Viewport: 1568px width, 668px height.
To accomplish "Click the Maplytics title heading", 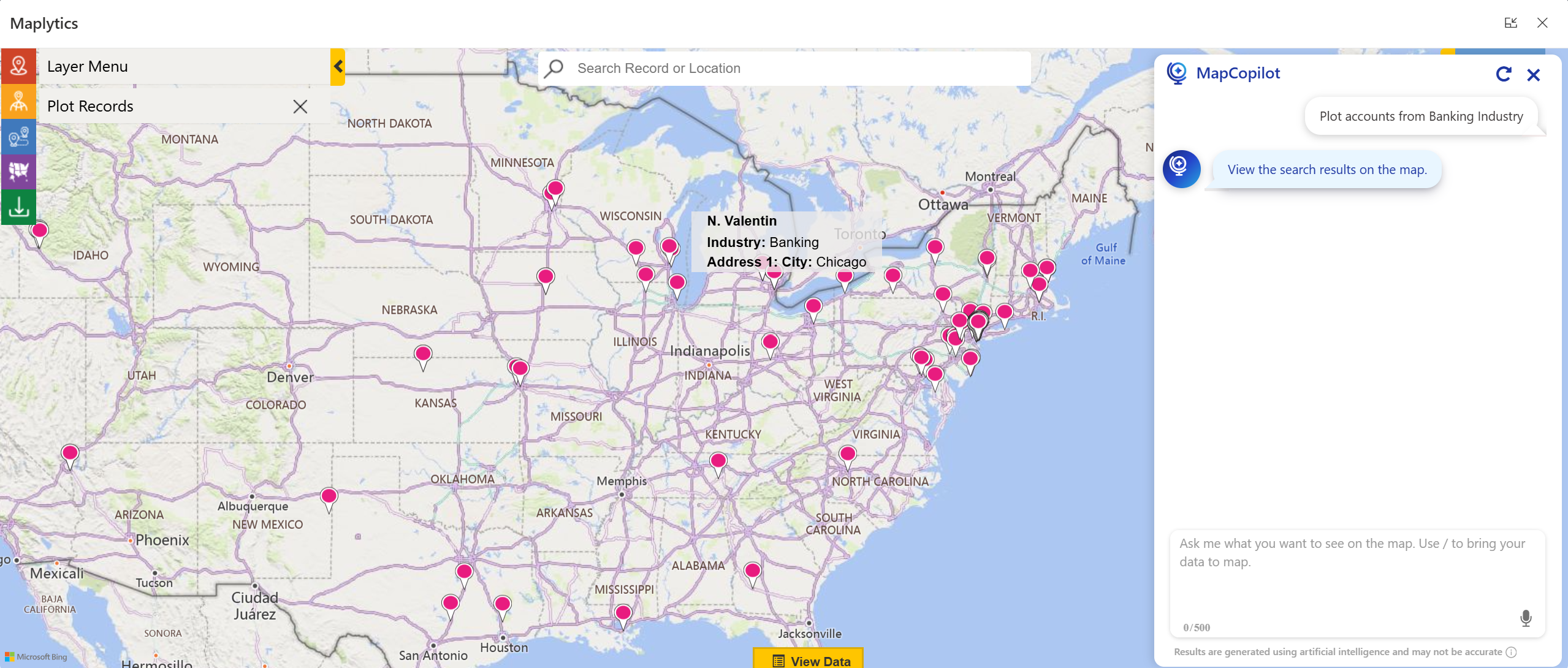I will click(x=44, y=23).
